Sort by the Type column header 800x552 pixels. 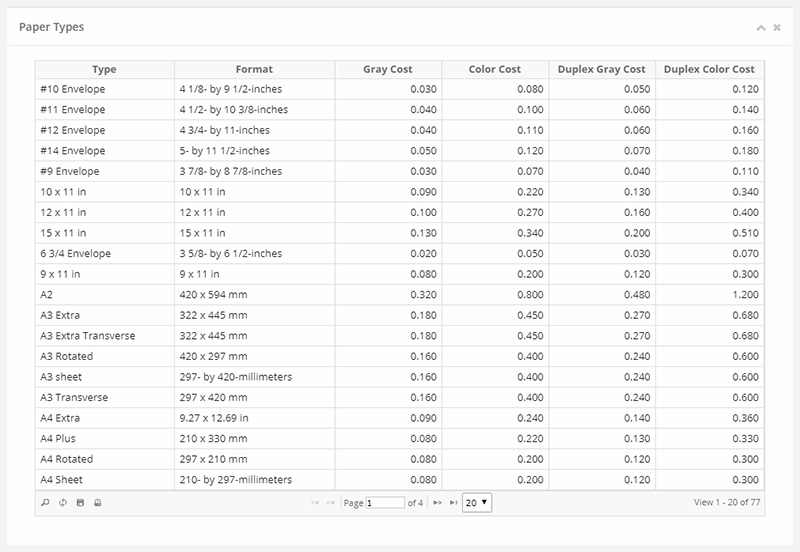(x=104, y=70)
